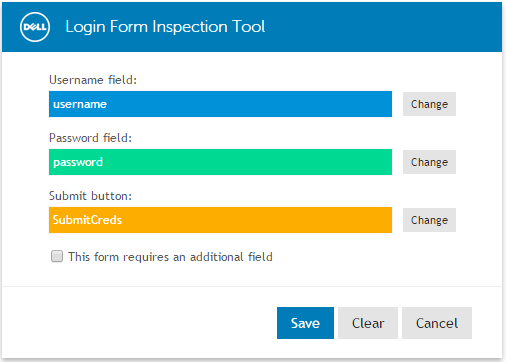
Task: Select the orange SubmitCreds field box
Action: click(220, 220)
